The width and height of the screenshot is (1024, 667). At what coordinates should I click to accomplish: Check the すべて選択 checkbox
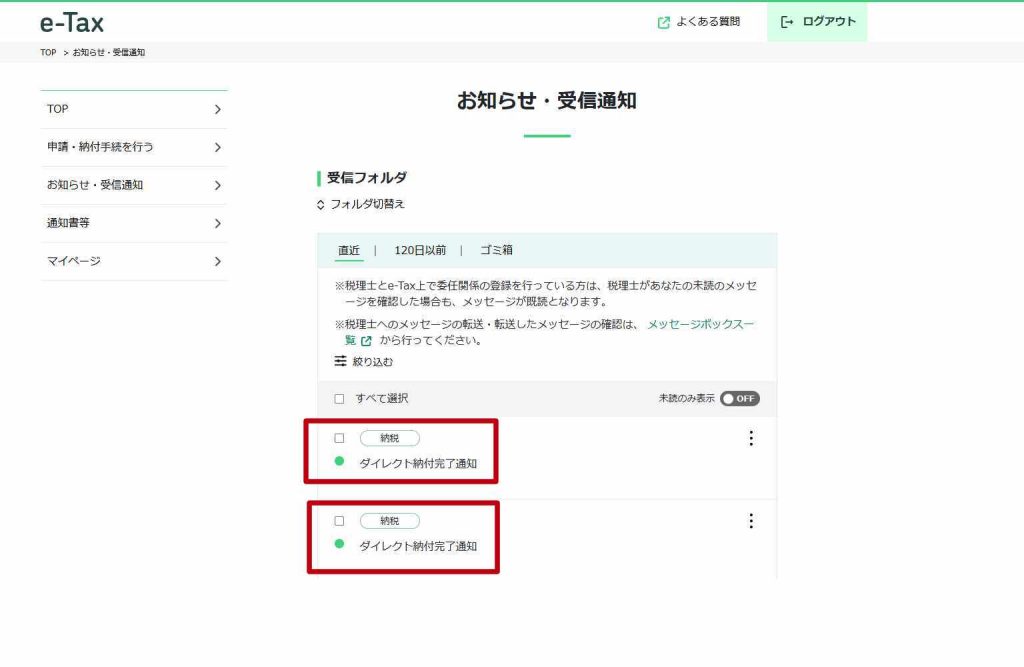(339, 399)
